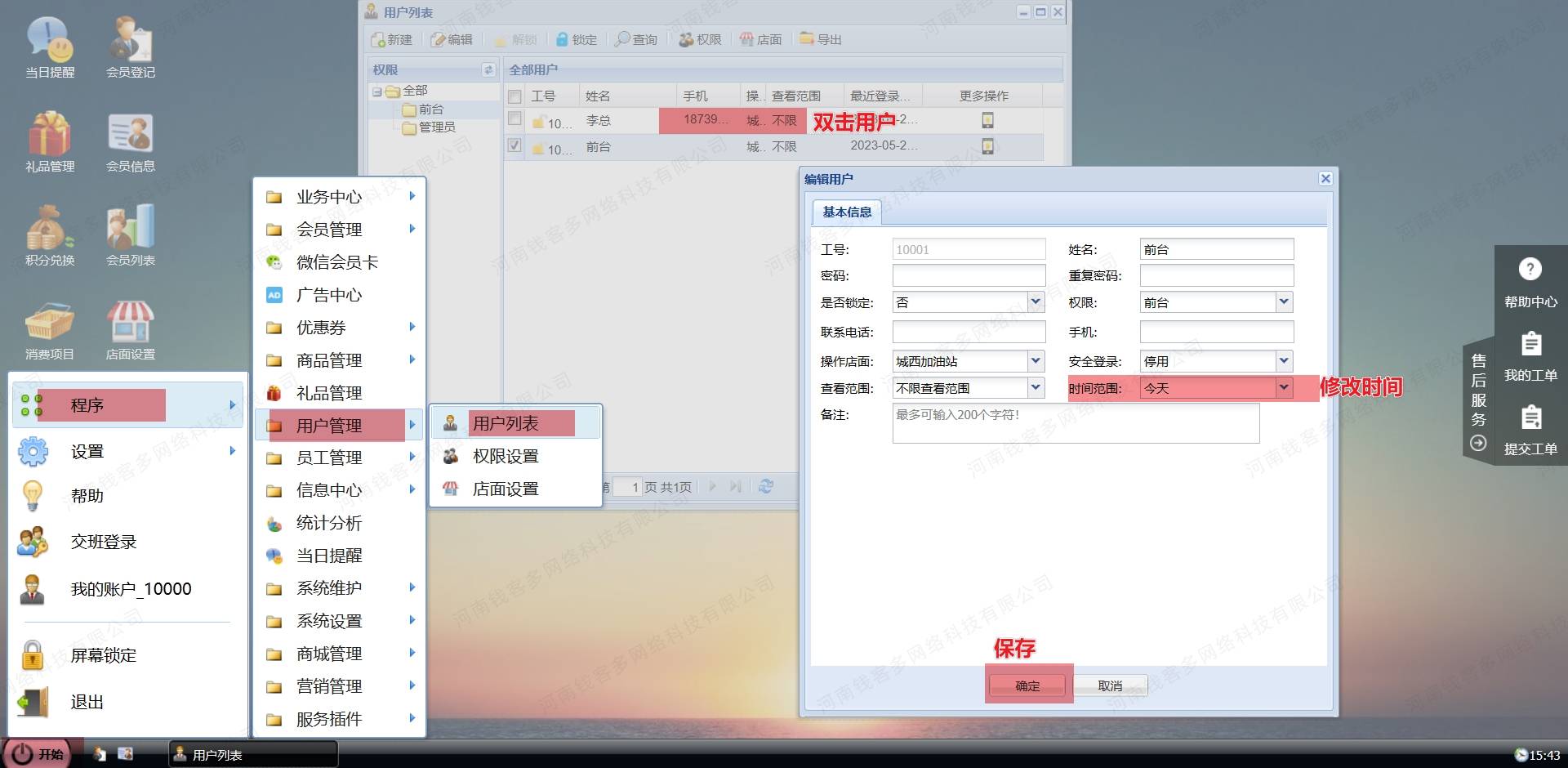Open 帮助中心 in the right sidebar
This screenshot has width=1568, height=768.
1530,283
